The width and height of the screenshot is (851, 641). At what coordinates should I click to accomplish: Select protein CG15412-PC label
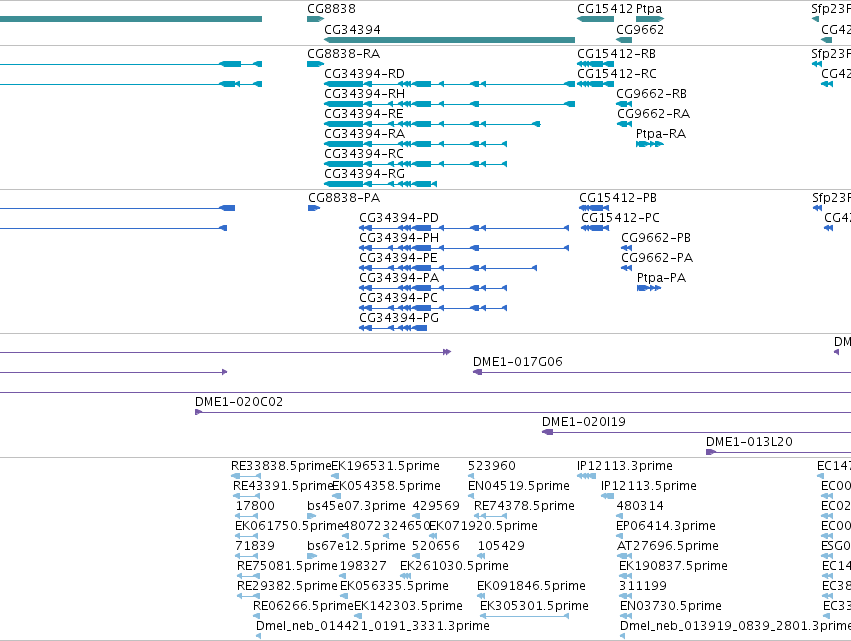pos(620,218)
